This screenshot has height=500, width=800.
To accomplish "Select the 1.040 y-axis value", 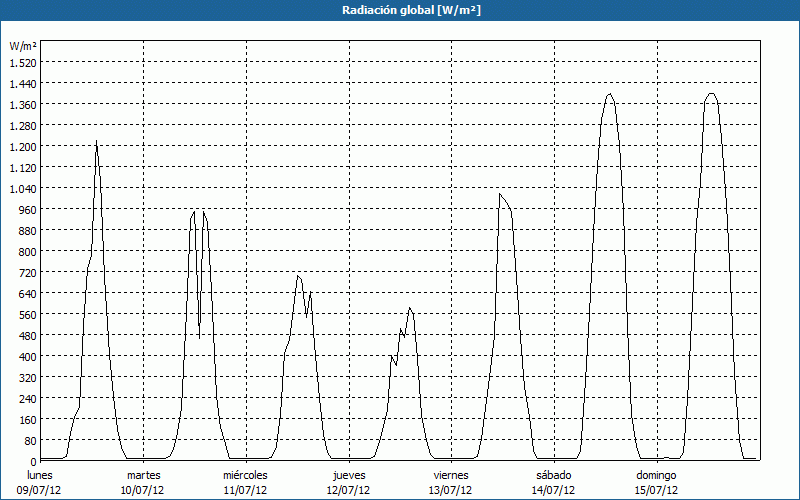I will 23,188.
